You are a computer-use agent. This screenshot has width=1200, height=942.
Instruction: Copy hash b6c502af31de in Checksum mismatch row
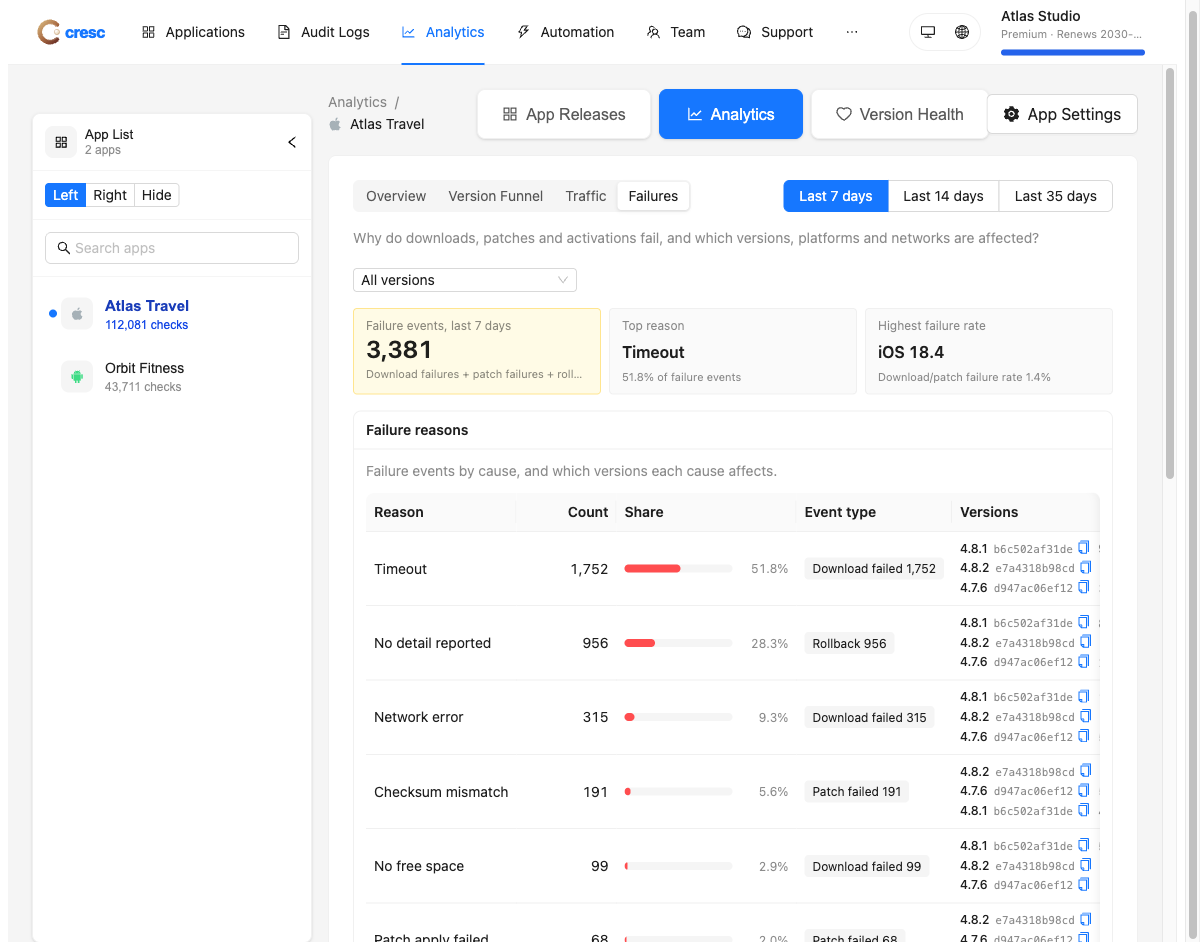(1084, 810)
